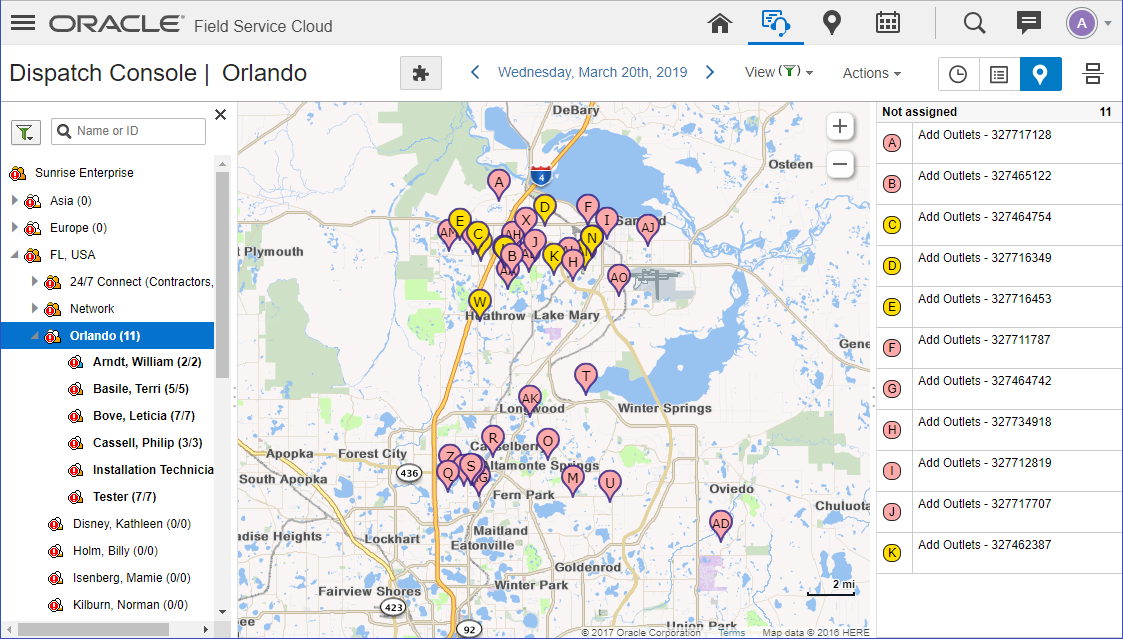Image resolution: width=1123 pixels, height=639 pixels.
Task: Select Cassell, Philip (3/3)
Action: (x=148, y=443)
